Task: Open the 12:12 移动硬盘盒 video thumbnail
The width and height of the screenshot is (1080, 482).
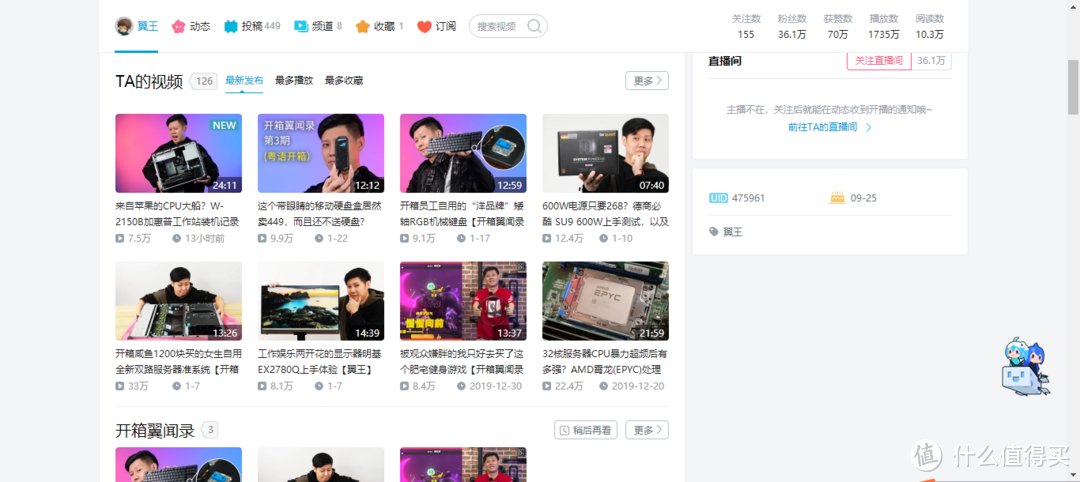Action: pos(321,153)
